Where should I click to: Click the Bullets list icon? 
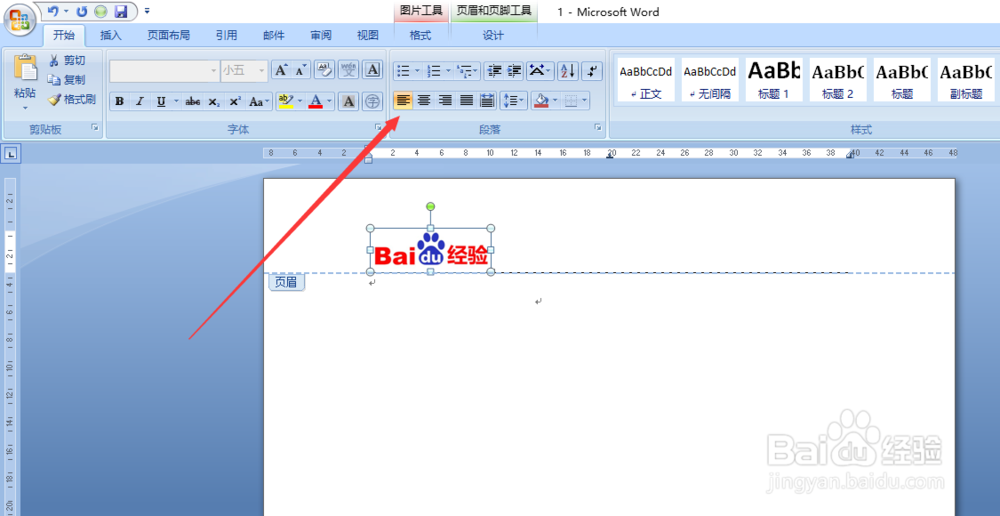click(x=403, y=70)
